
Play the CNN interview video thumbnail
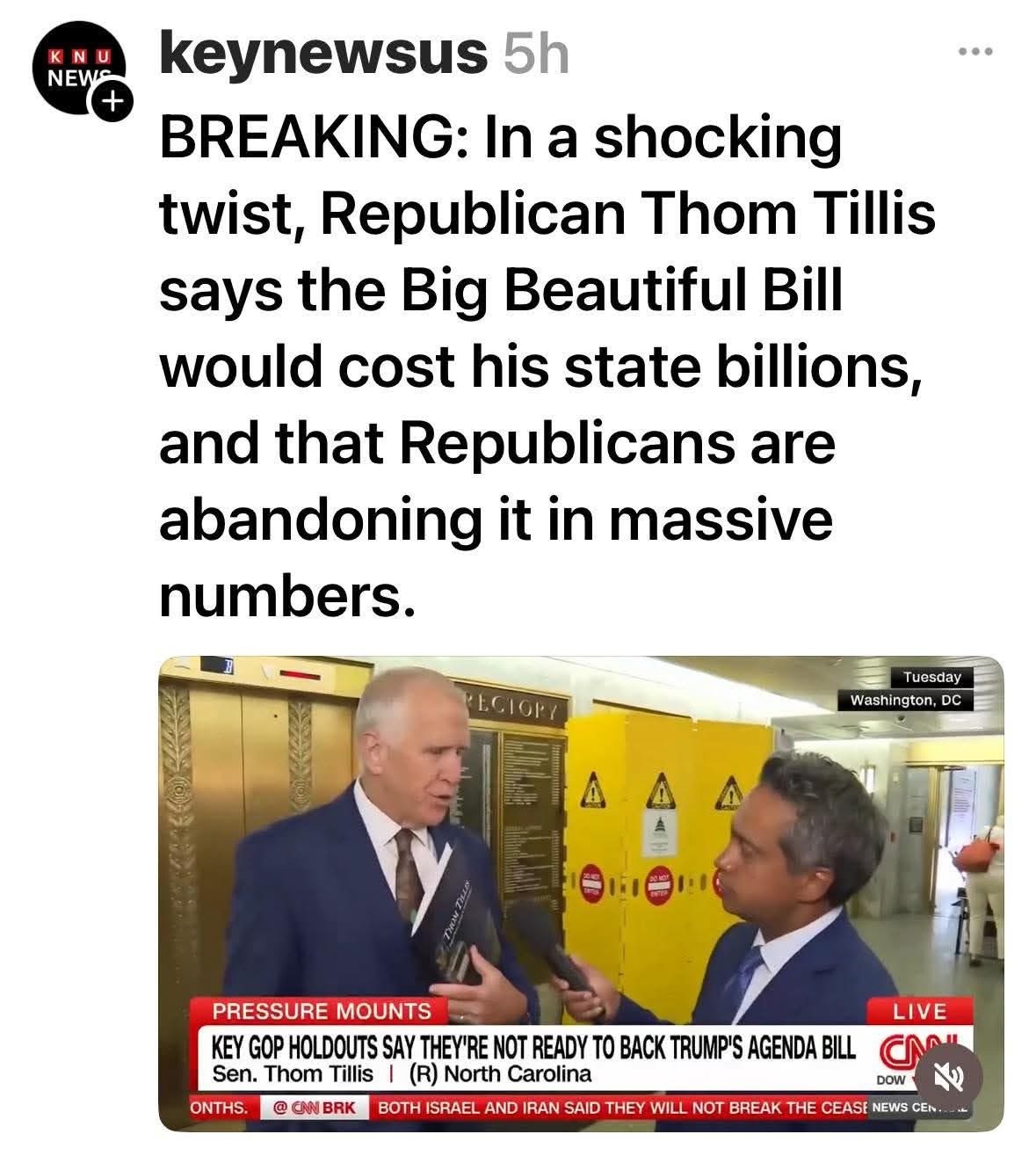581,893
